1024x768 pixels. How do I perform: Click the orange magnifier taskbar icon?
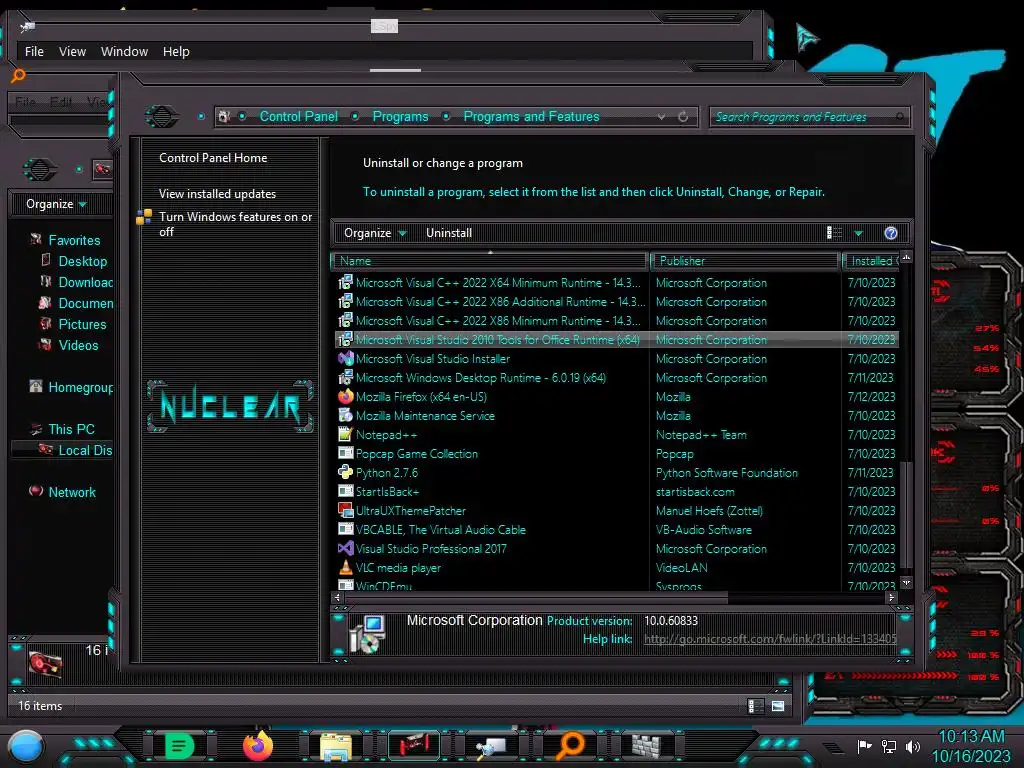(x=570, y=745)
